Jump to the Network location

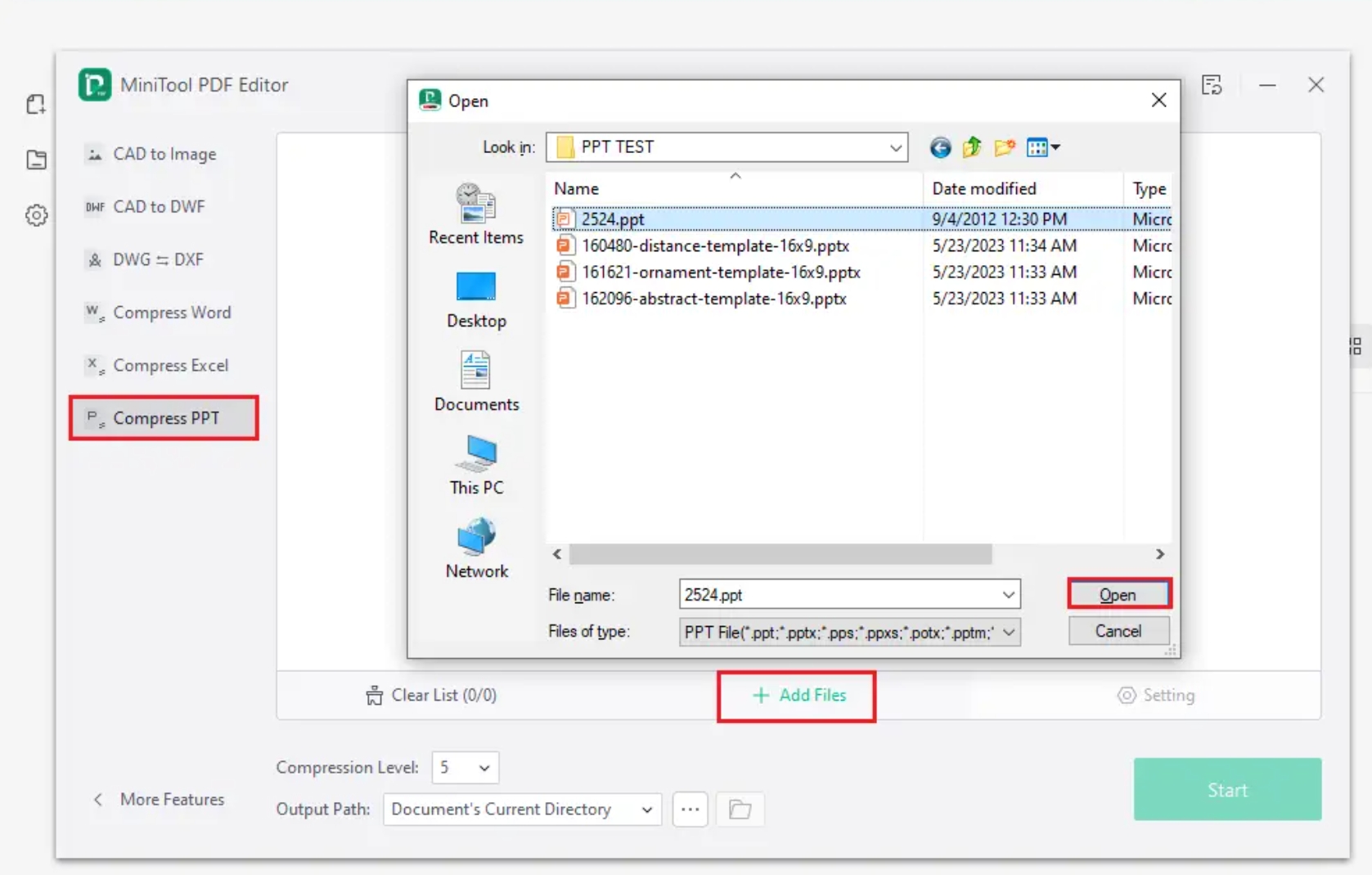click(x=476, y=548)
